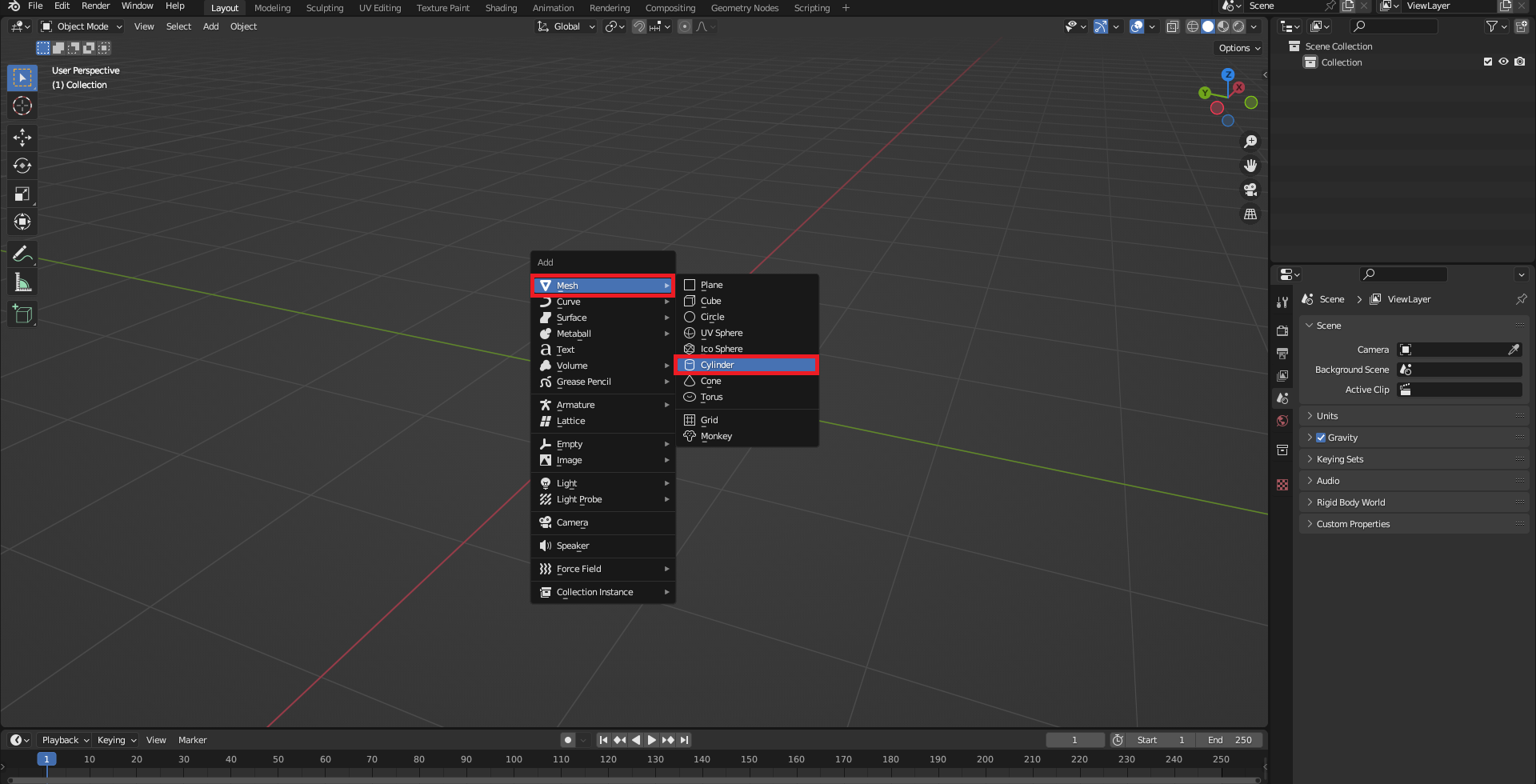Viewport: 1536px width, 784px height.
Task: Open the Collection properties tab
Action: tap(1282, 450)
